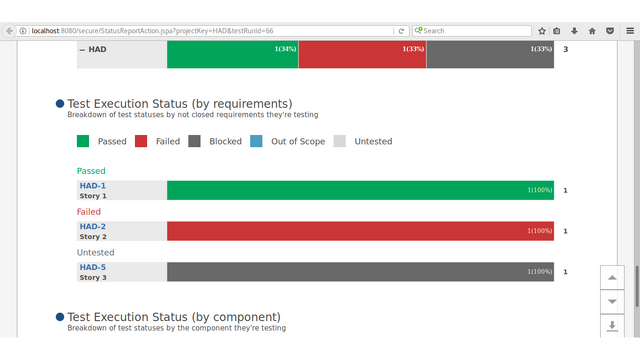The image size is (640, 360).
Task: Bookmark this page with the star icon
Action: [x=542, y=31]
